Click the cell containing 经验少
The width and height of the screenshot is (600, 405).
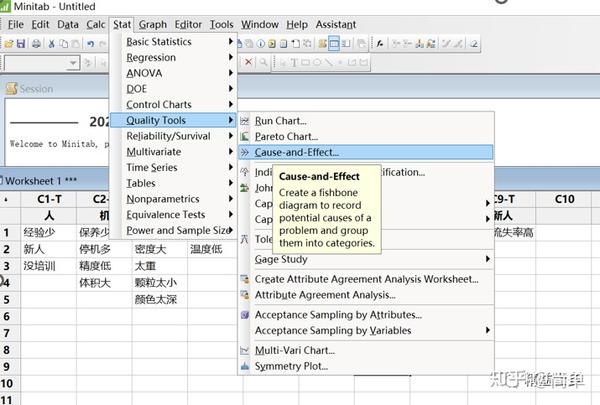(x=49, y=232)
